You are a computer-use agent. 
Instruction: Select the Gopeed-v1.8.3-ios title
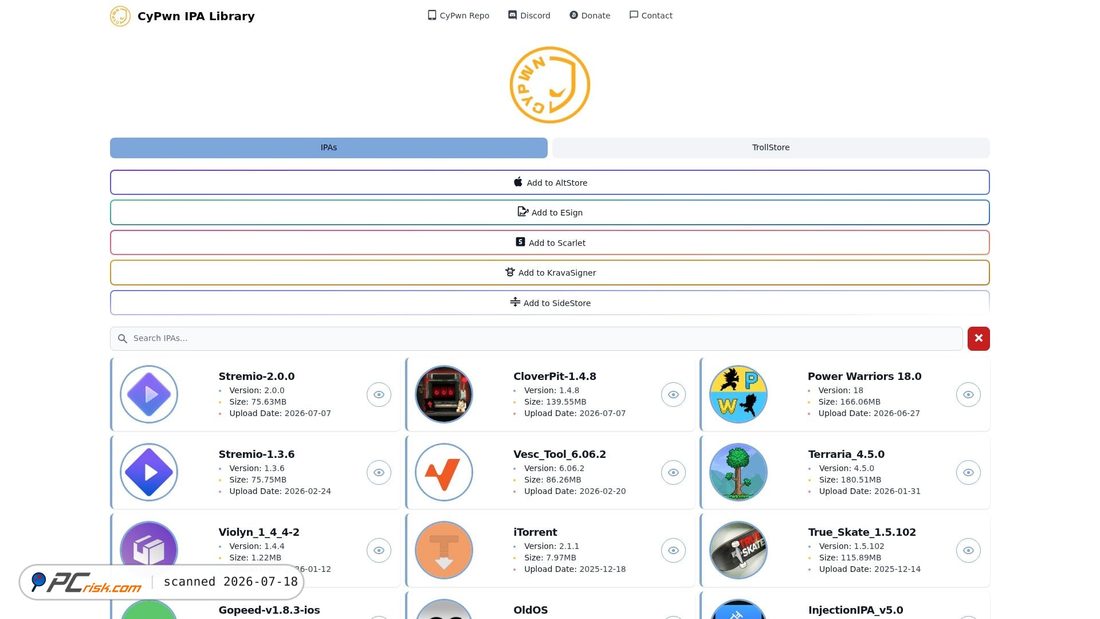(269, 610)
